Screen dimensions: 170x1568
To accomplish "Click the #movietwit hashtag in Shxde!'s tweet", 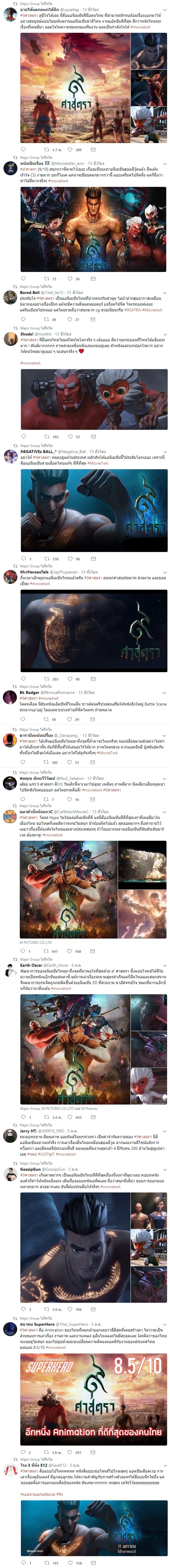I will [31, 363].
